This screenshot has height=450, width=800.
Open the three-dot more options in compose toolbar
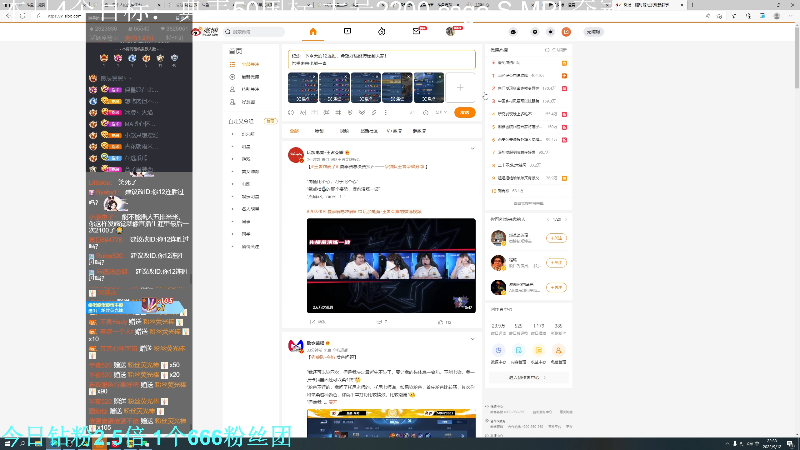pyautogui.click(x=385, y=112)
